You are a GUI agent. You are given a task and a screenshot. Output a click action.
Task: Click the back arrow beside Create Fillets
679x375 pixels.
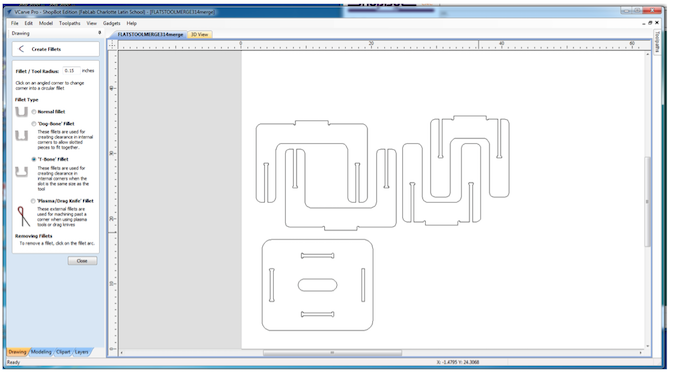[x=21, y=49]
